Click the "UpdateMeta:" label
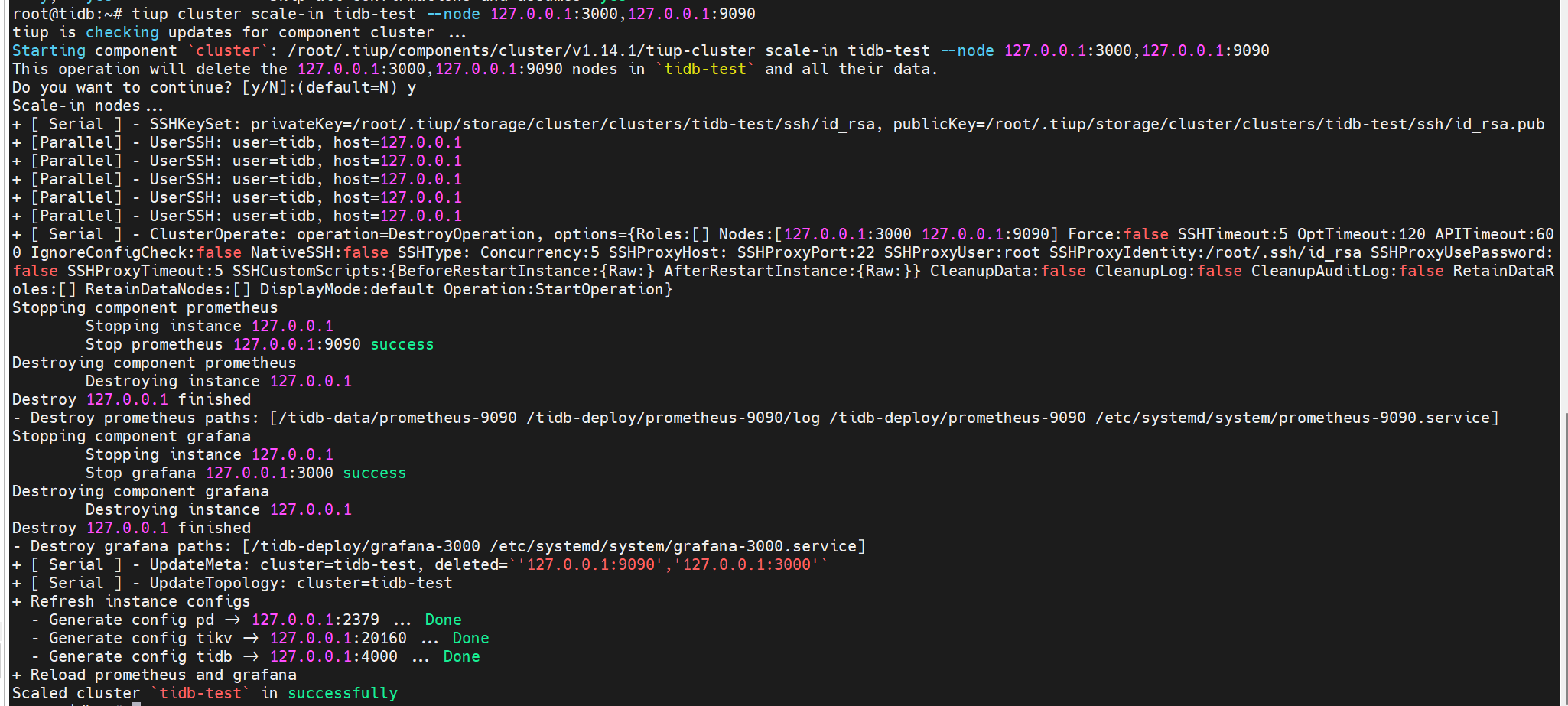The width and height of the screenshot is (1568, 706). tap(200, 564)
